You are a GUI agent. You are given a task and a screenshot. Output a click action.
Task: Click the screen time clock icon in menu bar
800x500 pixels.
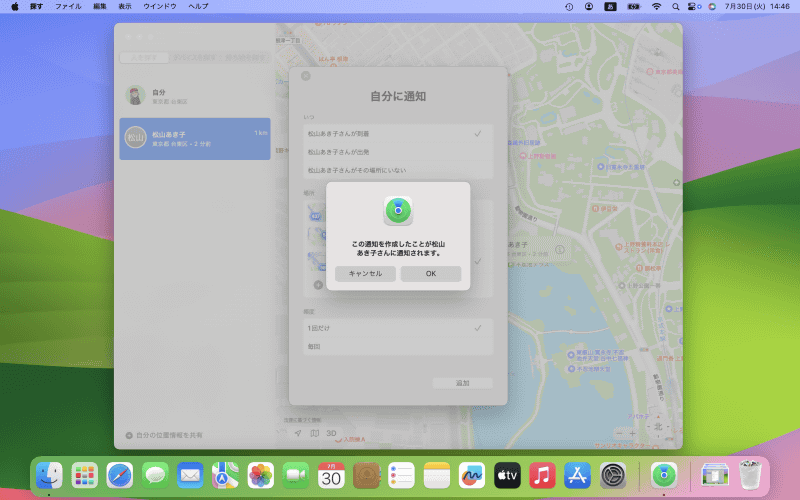pyautogui.click(x=569, y=7)
